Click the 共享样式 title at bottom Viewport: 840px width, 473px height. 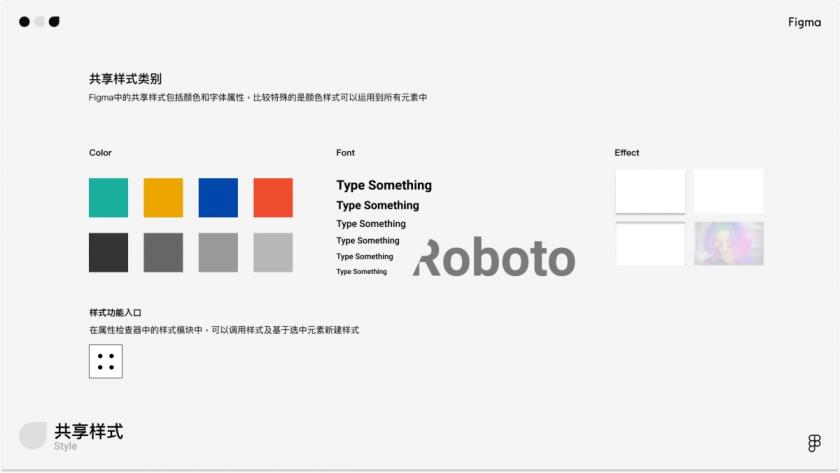(89, 431)
